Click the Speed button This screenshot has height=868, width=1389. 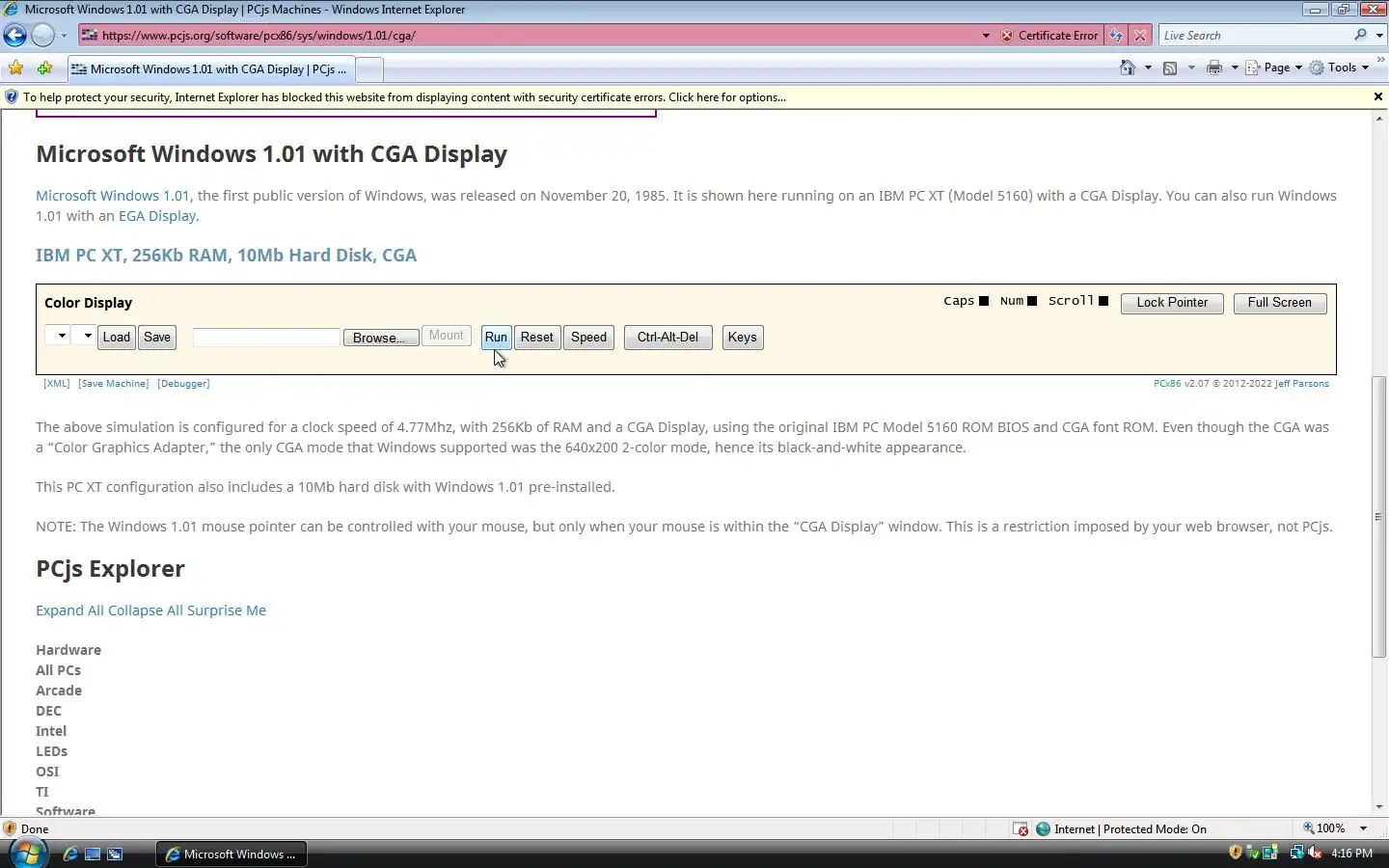(588, 338)
